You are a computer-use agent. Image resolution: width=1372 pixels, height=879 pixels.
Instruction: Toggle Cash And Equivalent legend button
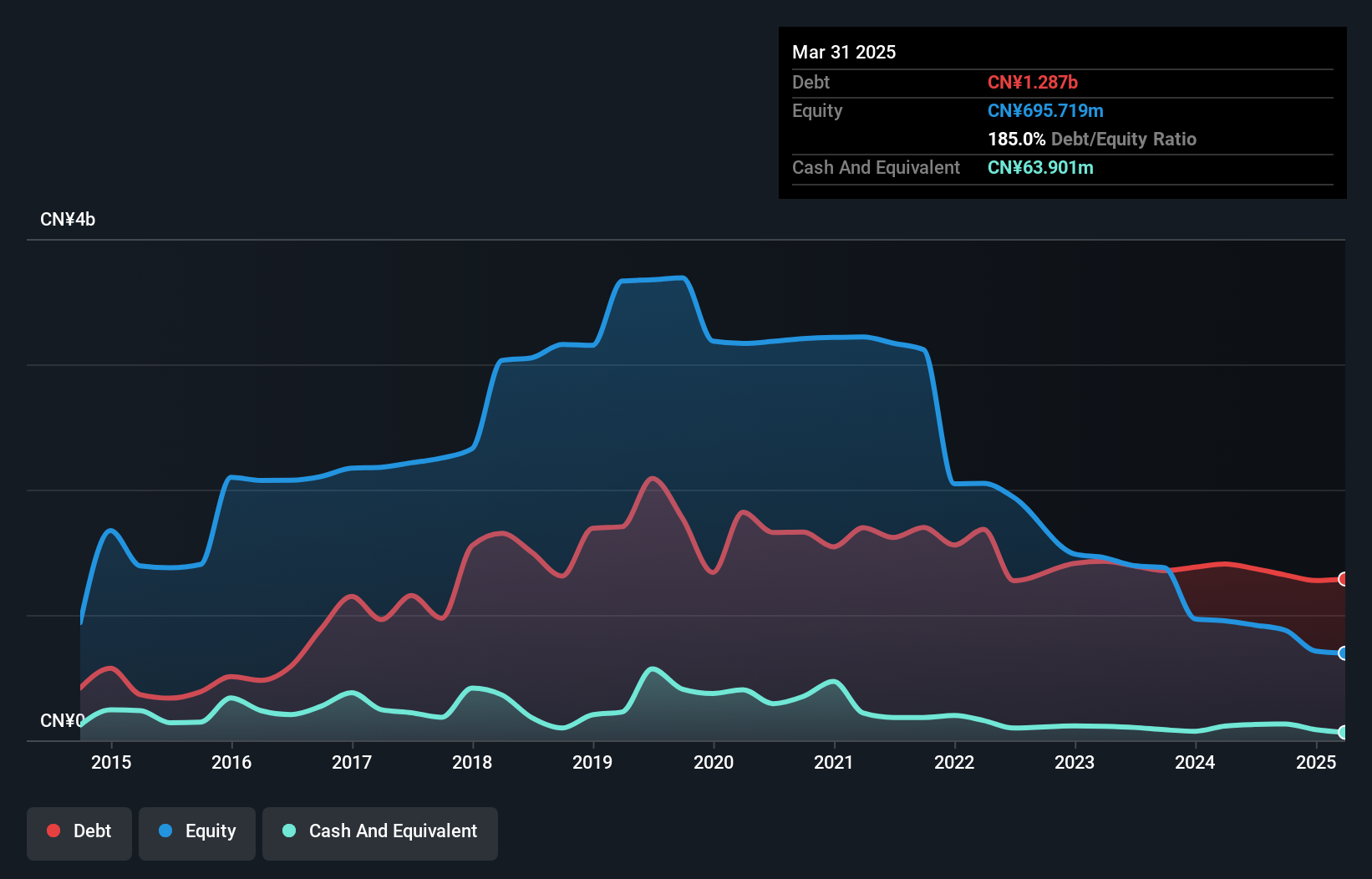(x=380, y=833)
